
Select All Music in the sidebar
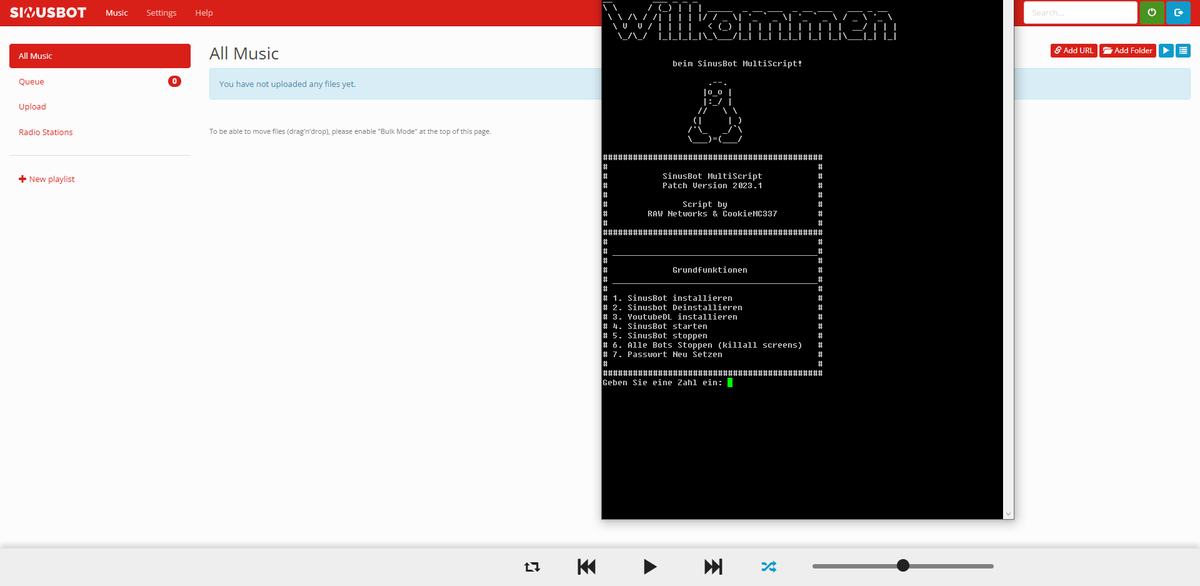(x=100, y=56)
